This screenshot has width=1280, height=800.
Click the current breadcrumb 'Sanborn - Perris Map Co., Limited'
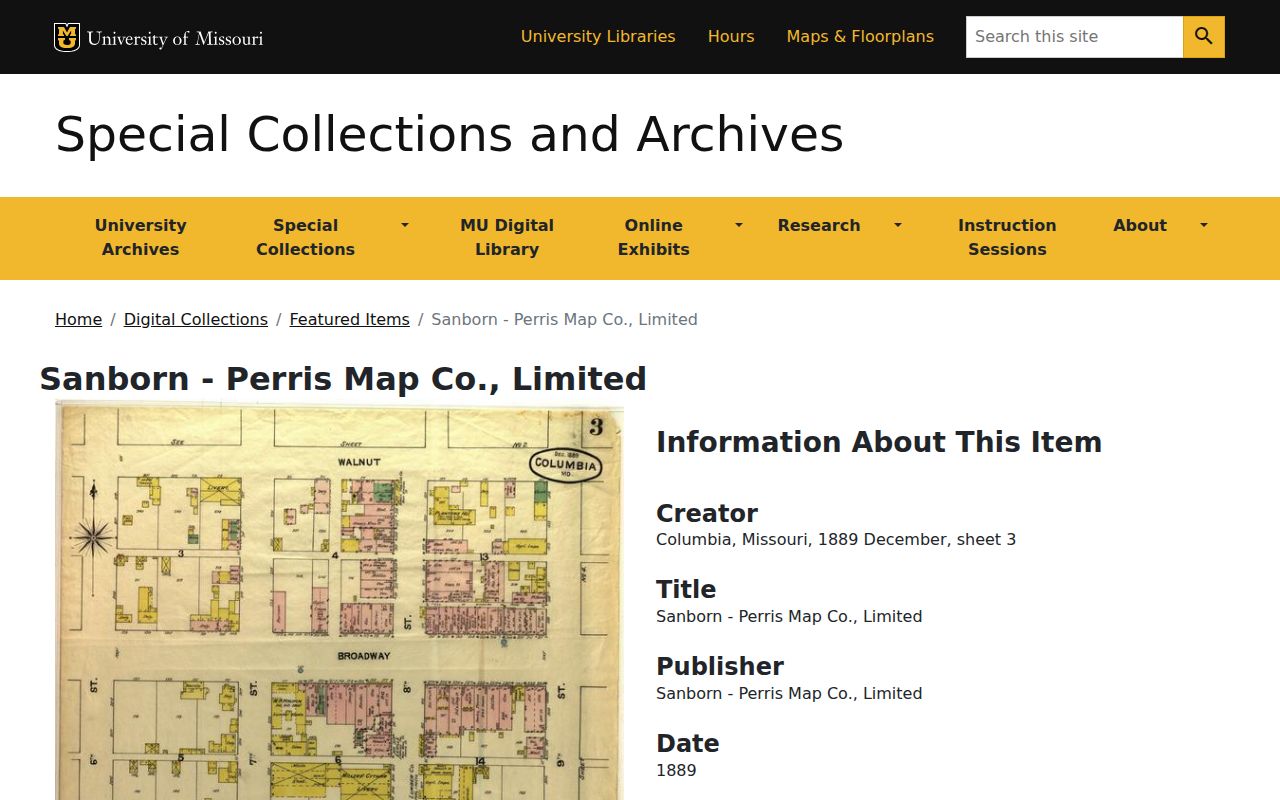coord(564,320)
